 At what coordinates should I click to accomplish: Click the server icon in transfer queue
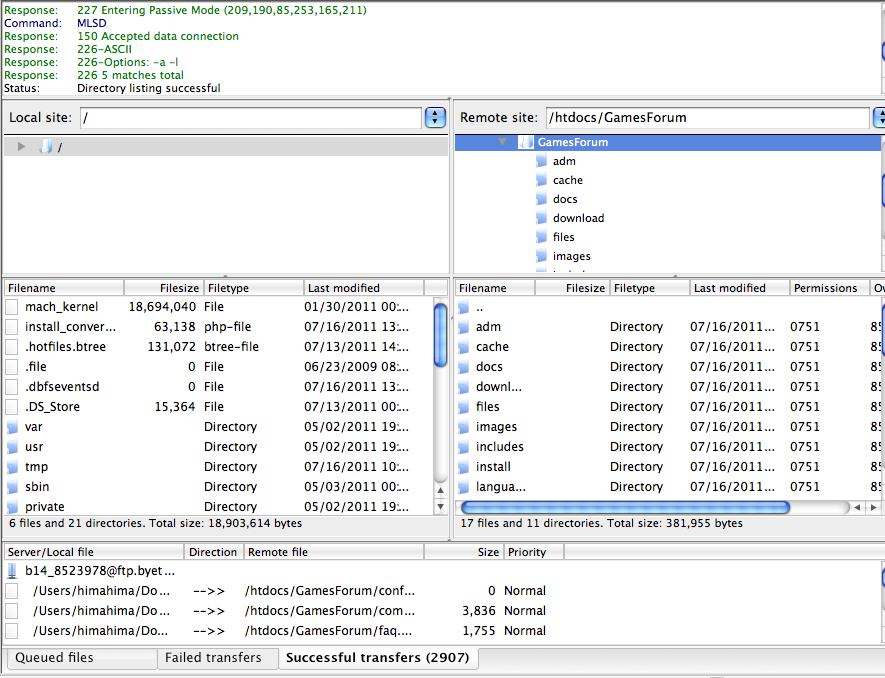pos(12,571)
